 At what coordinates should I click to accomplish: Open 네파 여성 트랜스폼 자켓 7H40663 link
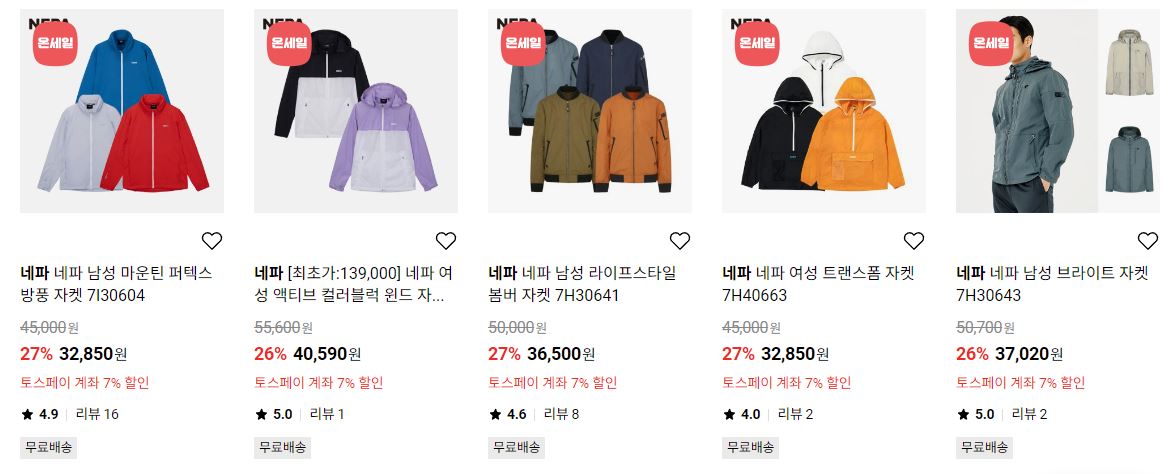[x=818, y=284]
